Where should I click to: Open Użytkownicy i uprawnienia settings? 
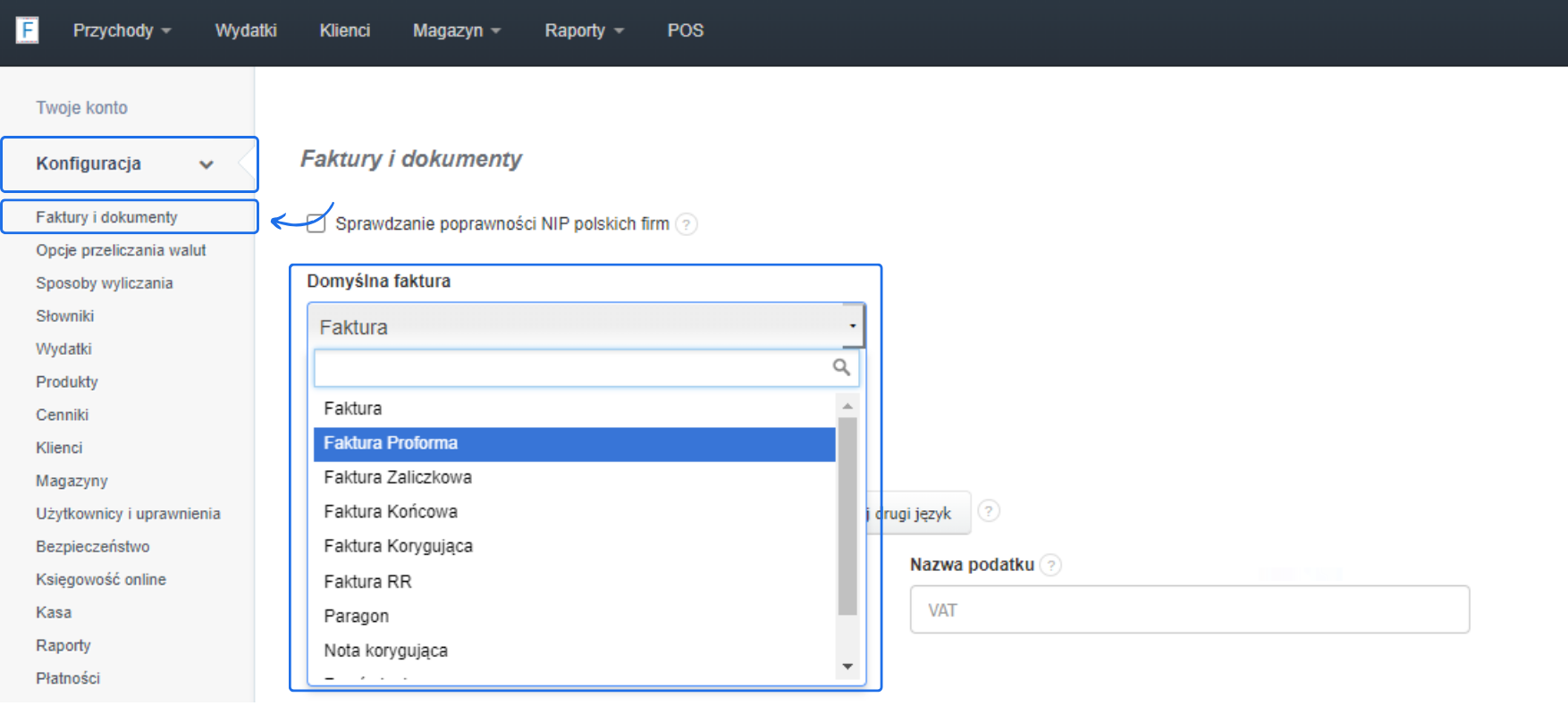tap(128, 514)
